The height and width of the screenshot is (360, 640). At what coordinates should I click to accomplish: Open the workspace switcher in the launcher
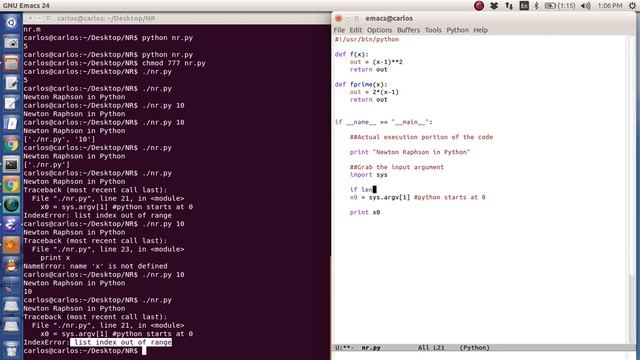[x=11, y=286]
